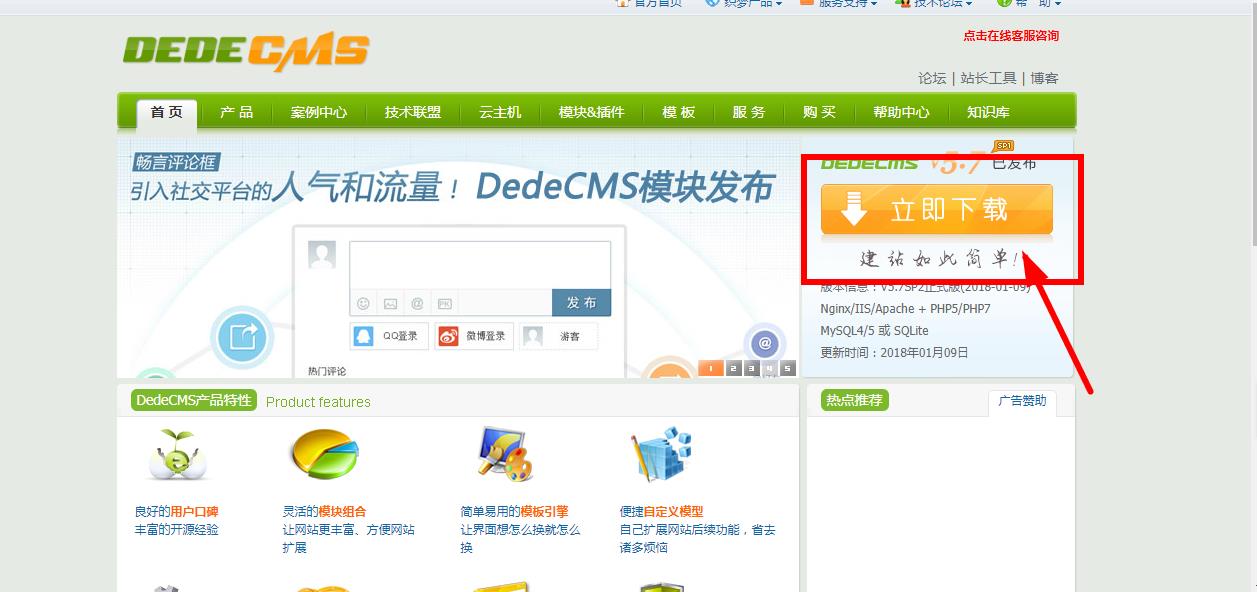Open the emoji smiley picker in comment box
Viewport: 1257px width, 592px height.
[361, 302]
